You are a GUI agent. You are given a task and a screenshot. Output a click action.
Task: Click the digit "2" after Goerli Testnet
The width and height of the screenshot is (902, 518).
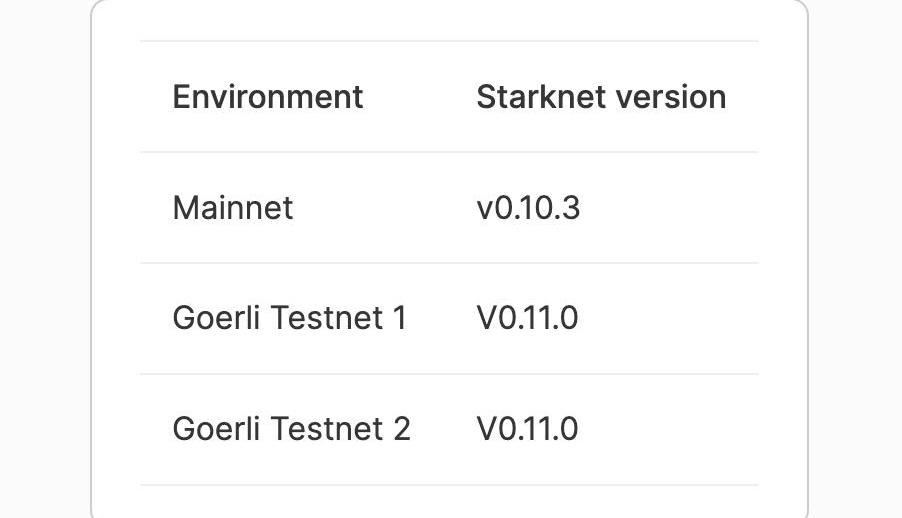click(x=400, y=429)
